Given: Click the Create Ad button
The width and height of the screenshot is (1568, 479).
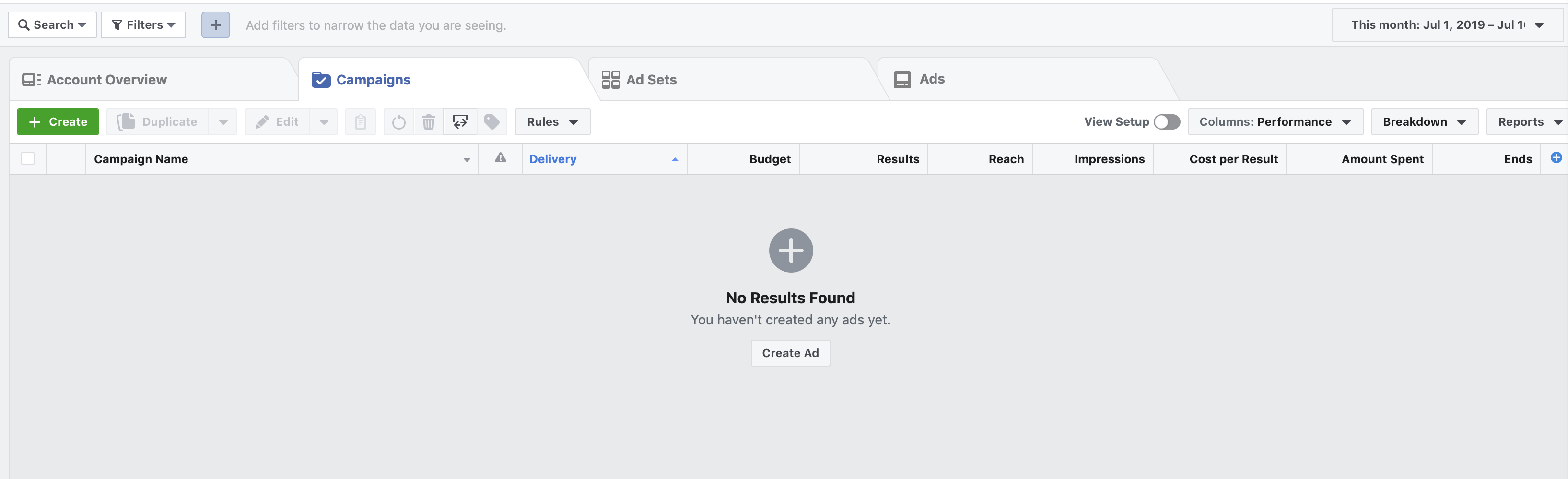Looking at the screenshot, I should (x=790, y=353).
